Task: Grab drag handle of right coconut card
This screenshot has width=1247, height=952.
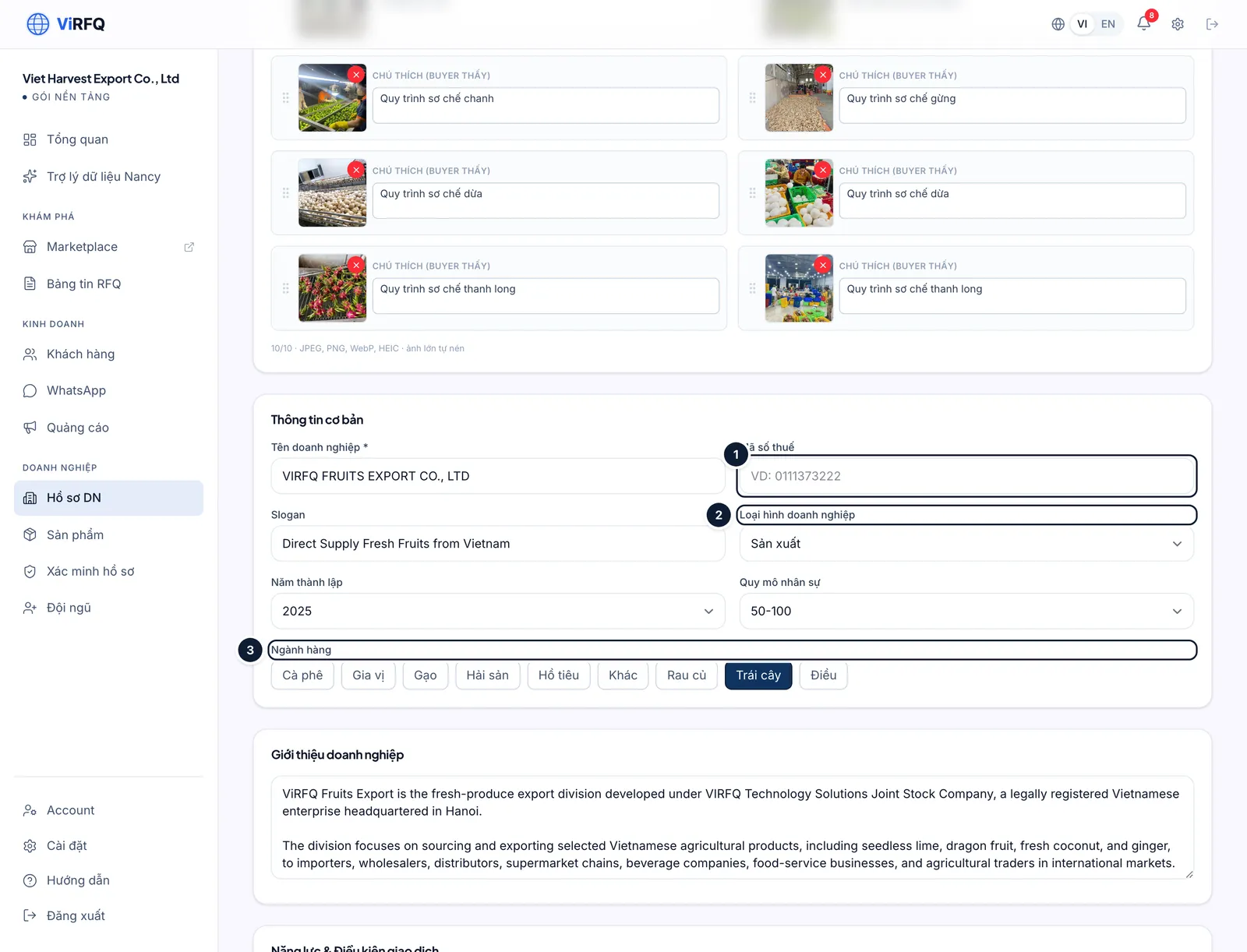Action: click(x=752, y=193)
